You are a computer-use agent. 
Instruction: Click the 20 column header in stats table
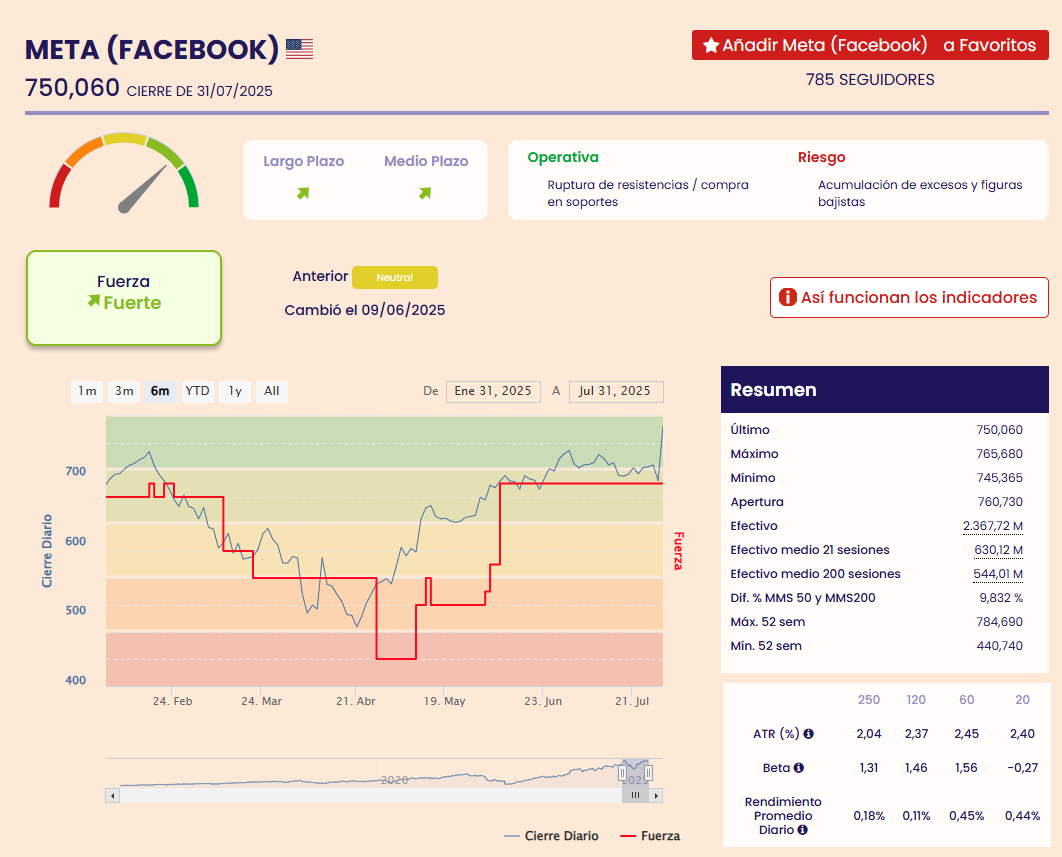tap(1023, 700)
